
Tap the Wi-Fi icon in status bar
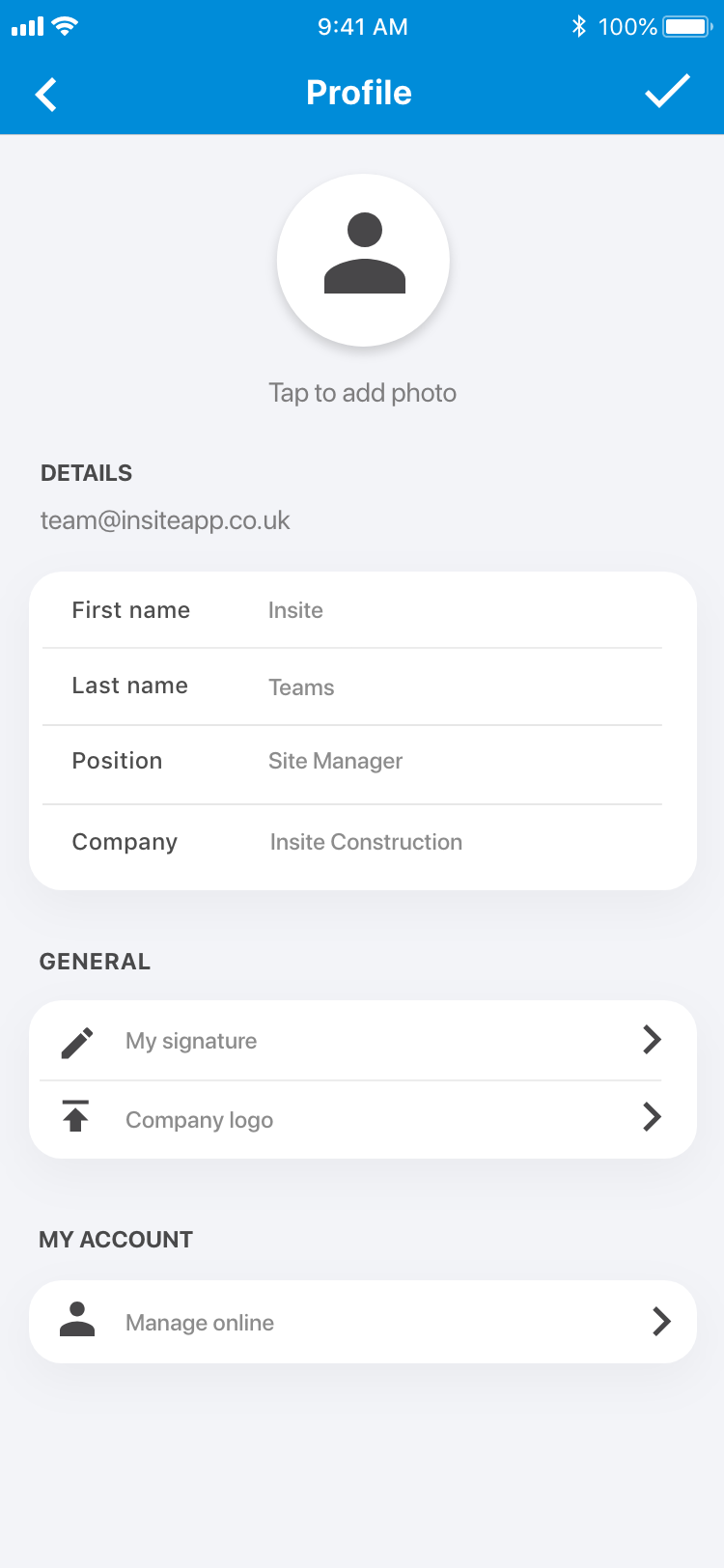65,26
